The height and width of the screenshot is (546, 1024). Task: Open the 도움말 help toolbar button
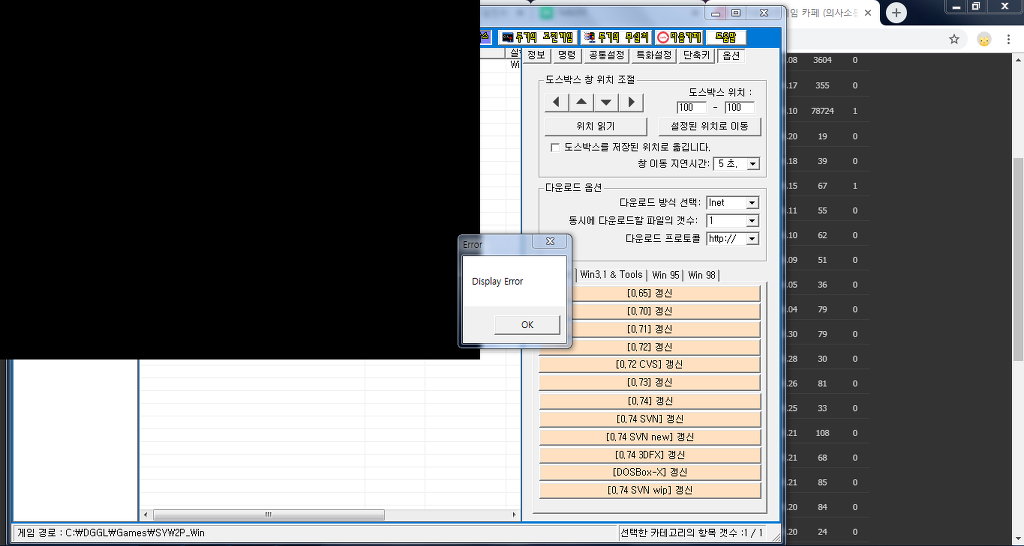click(x=726, y=37)
